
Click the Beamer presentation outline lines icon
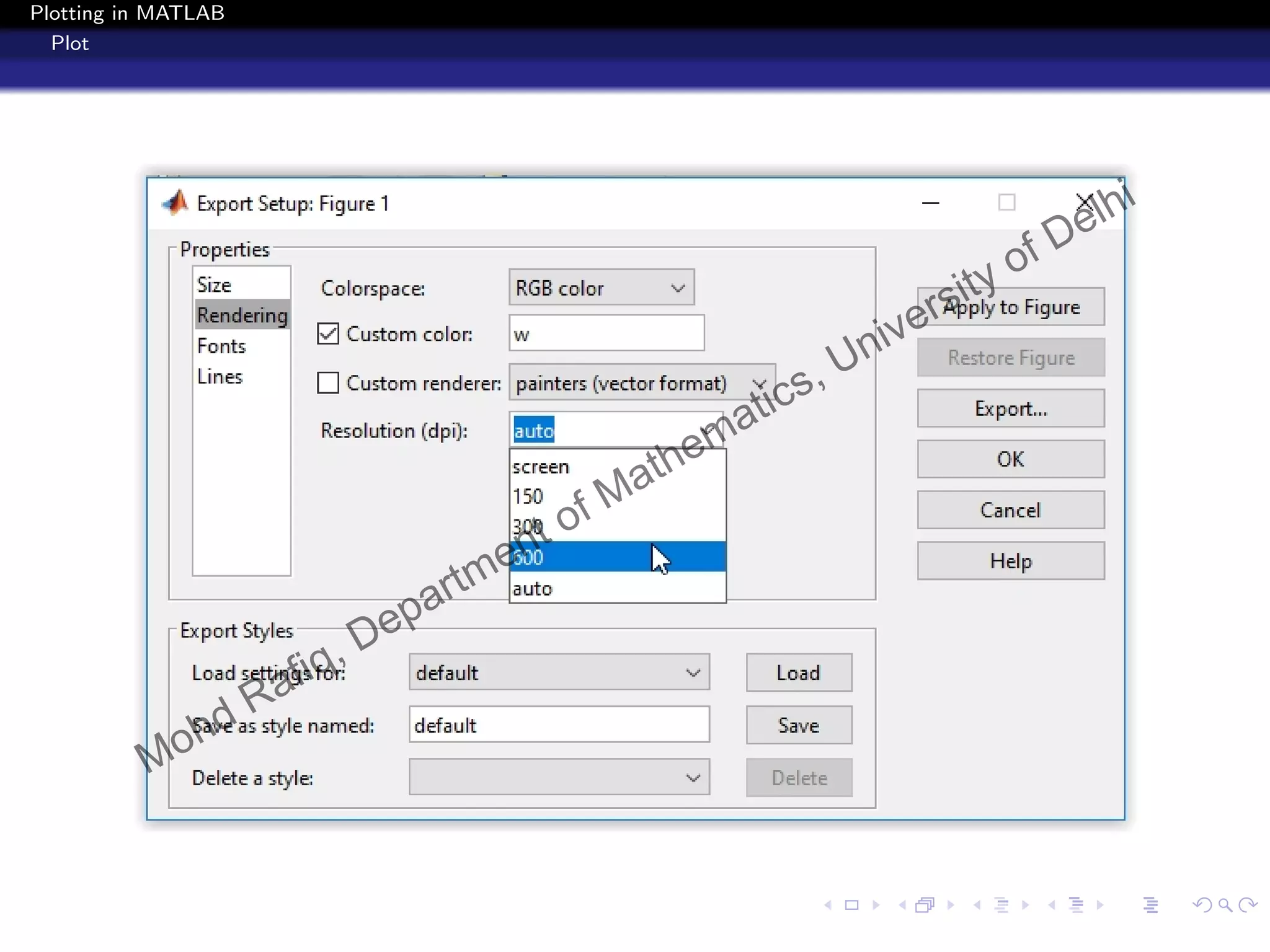point(1150,906)
